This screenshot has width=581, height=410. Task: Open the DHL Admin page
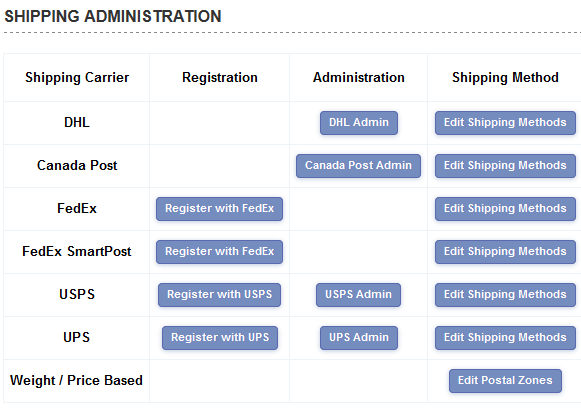pyautogui.click(x=359, y=123)
